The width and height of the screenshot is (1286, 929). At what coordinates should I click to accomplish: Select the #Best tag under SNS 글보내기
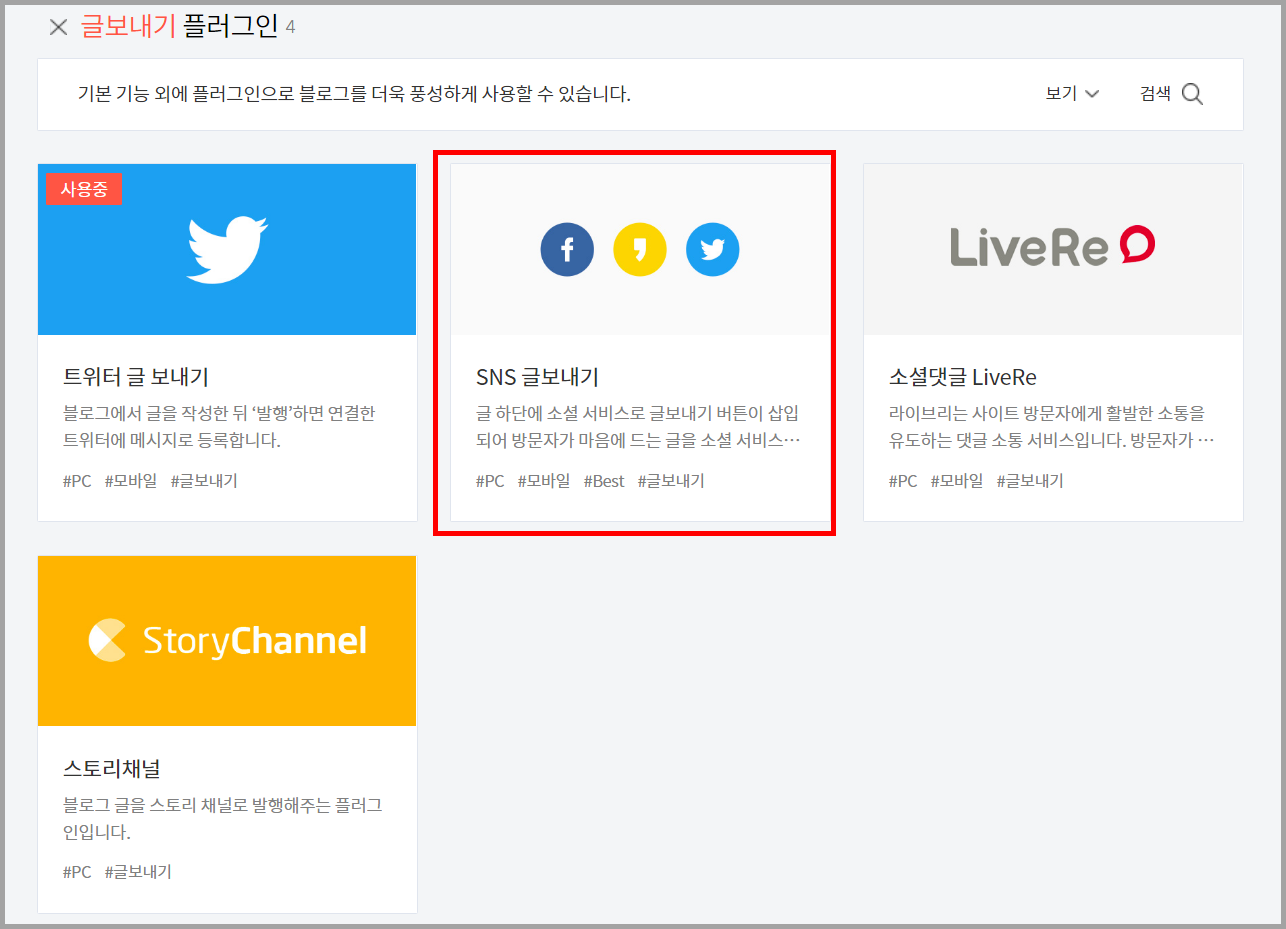point(604,481)
